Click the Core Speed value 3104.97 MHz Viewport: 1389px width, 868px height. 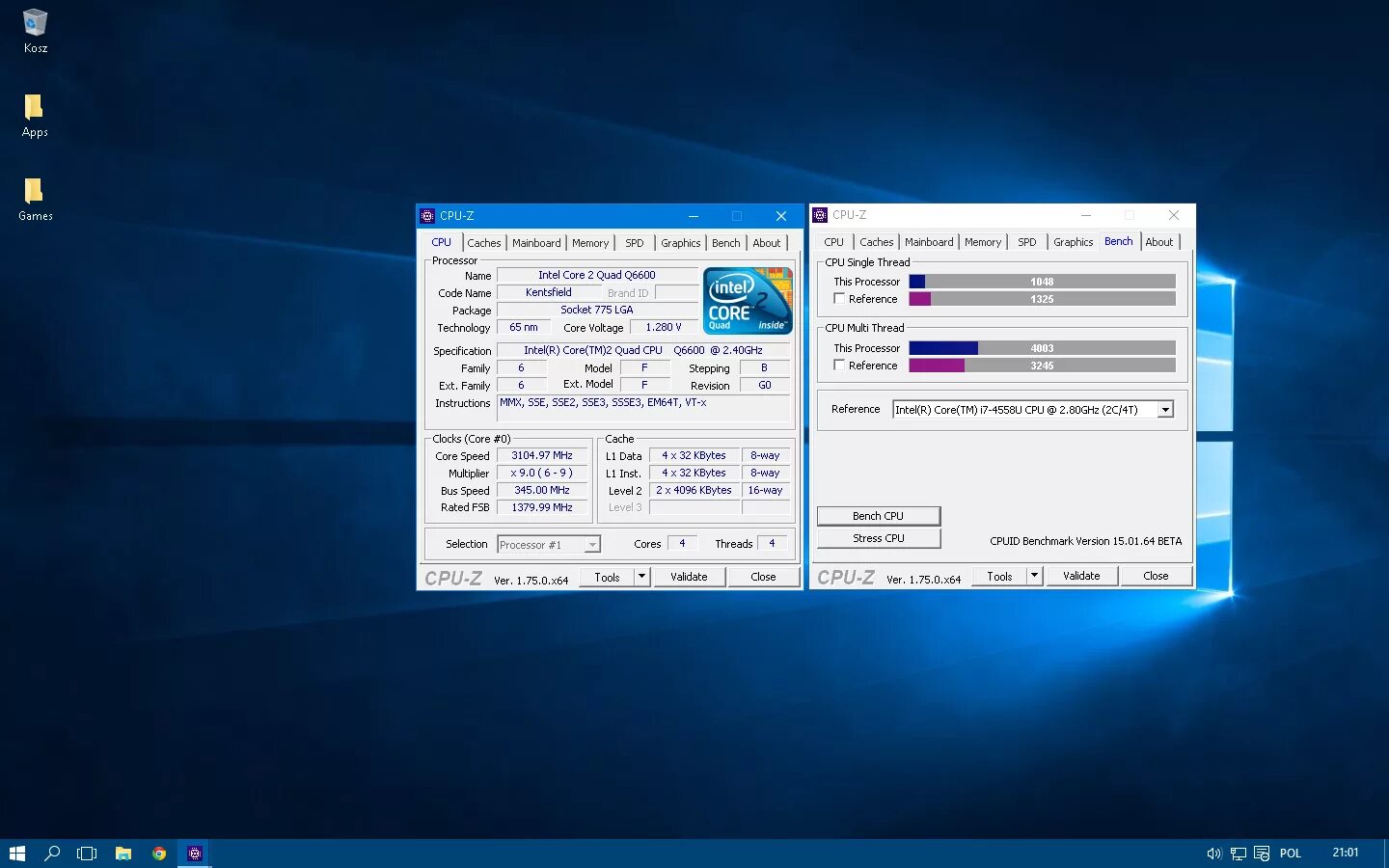(542, 455)
